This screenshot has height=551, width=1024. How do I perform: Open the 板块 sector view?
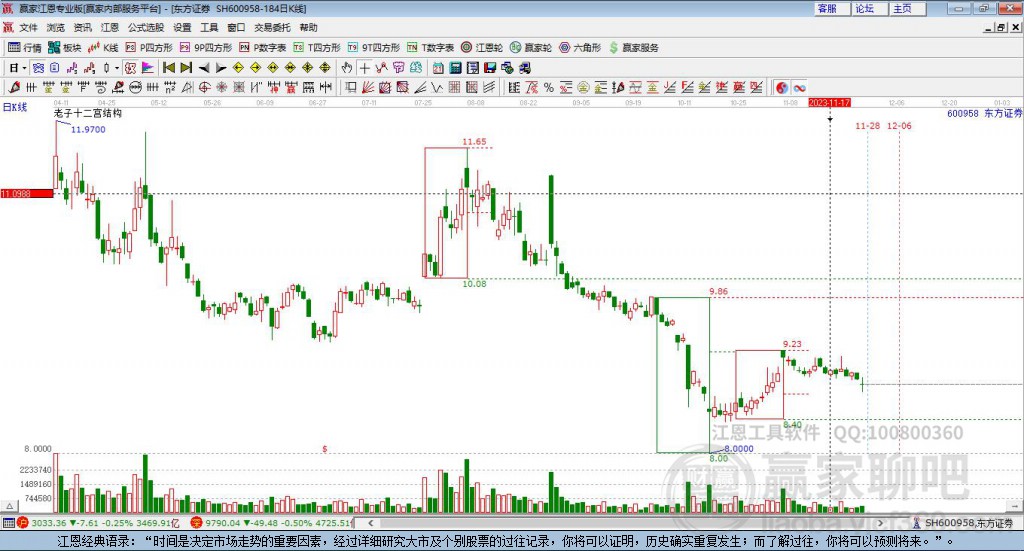65,48
